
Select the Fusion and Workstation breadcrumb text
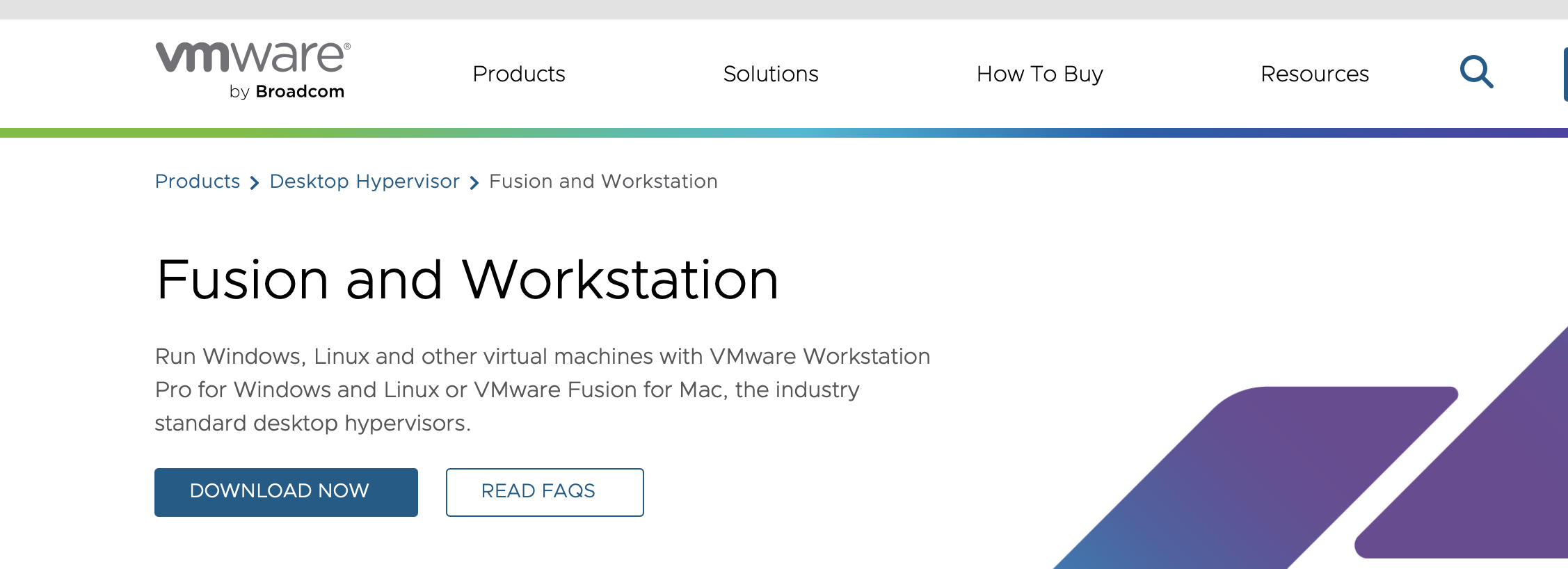coord(603,182)
